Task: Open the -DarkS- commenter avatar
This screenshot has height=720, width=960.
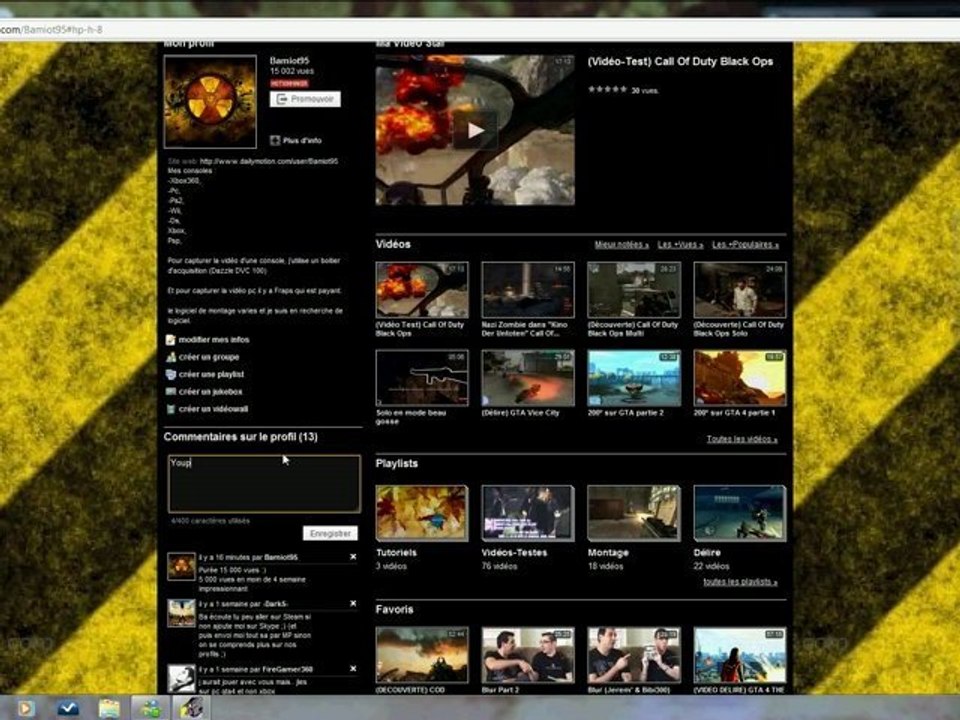Action: [181, 613]
